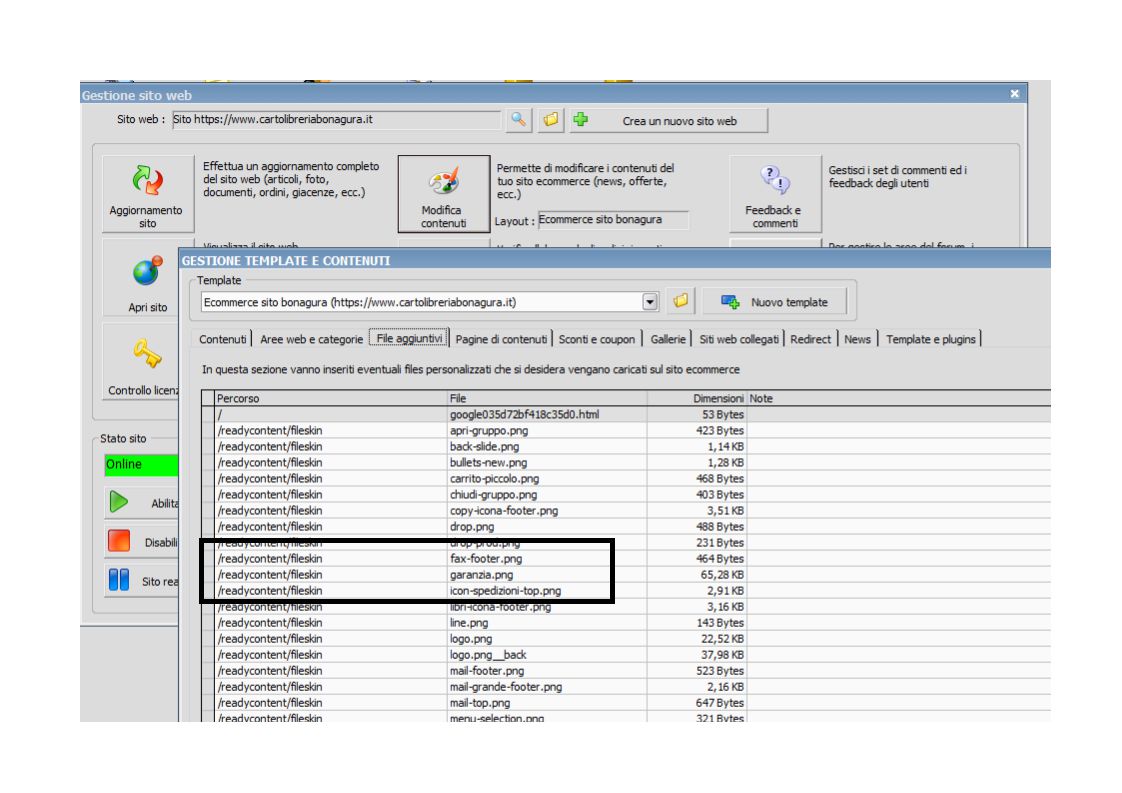Image resolution: width=1122 pixels, height=793 pixels.
Task: Open the folder icon next to the Sito web field
Action: (550, 120)
